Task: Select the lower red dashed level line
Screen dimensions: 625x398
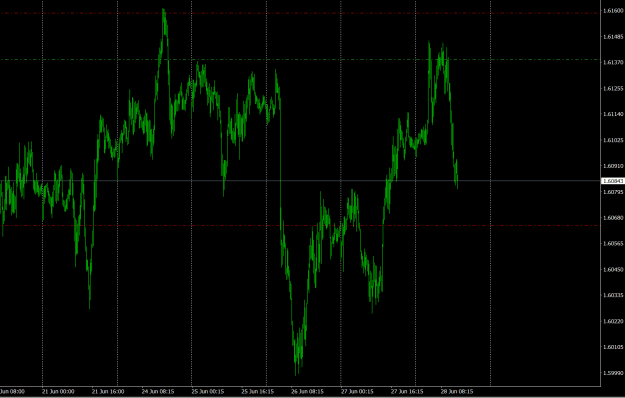Action: coord(300,225)
